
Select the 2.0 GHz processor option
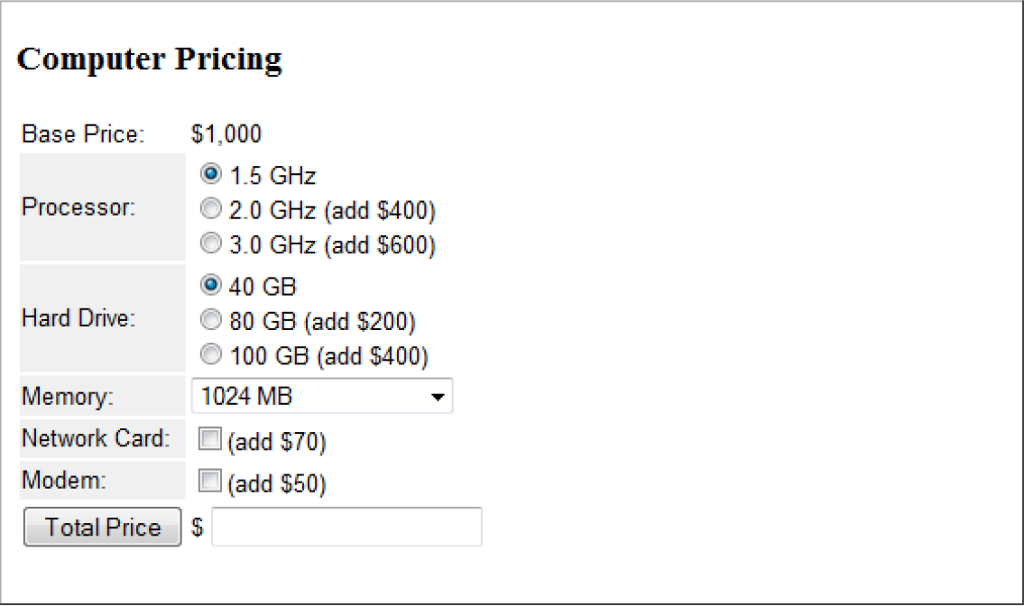tap(211, 208)
